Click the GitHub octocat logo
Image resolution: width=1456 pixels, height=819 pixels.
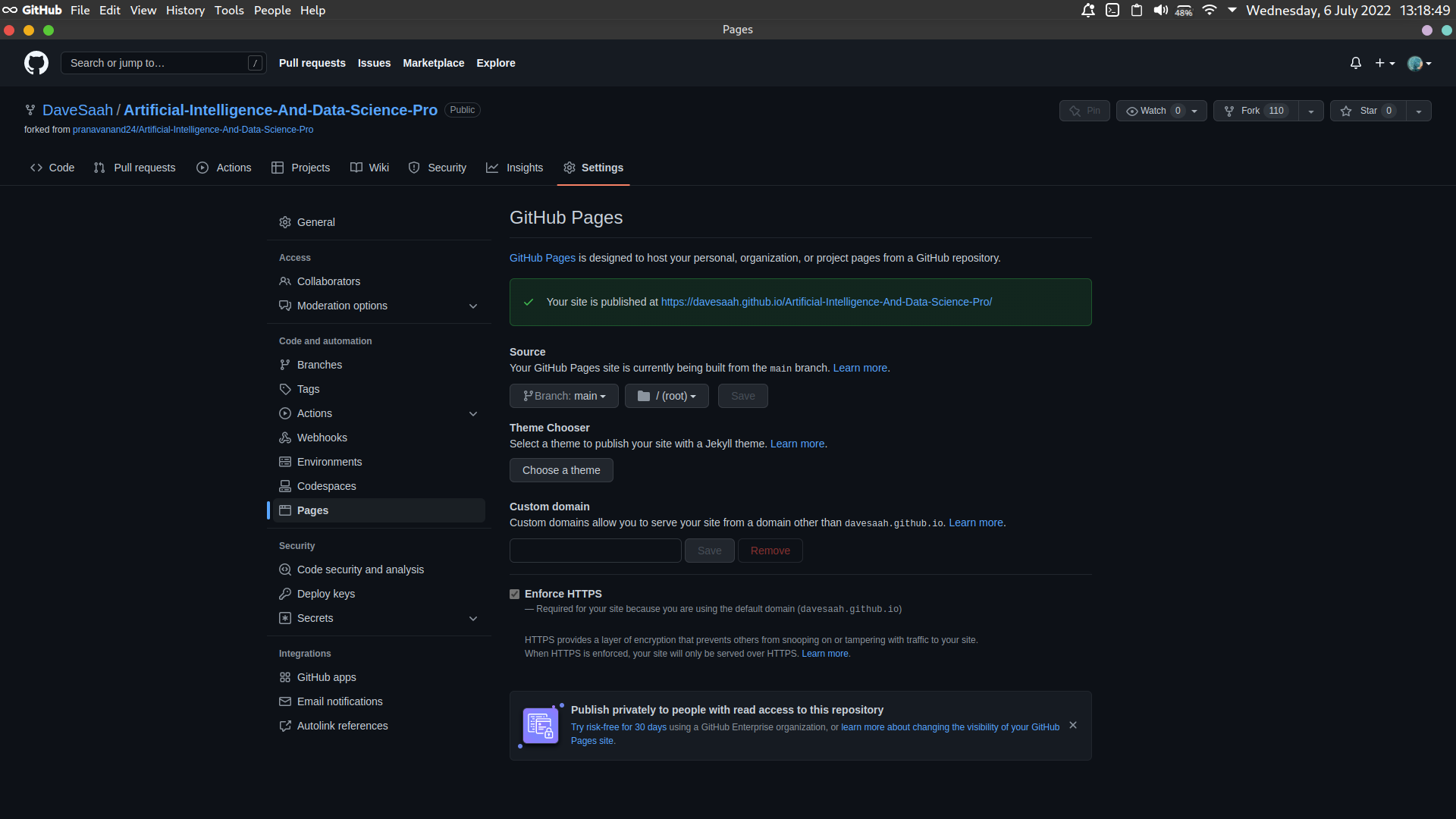click(x=36, y=63)
